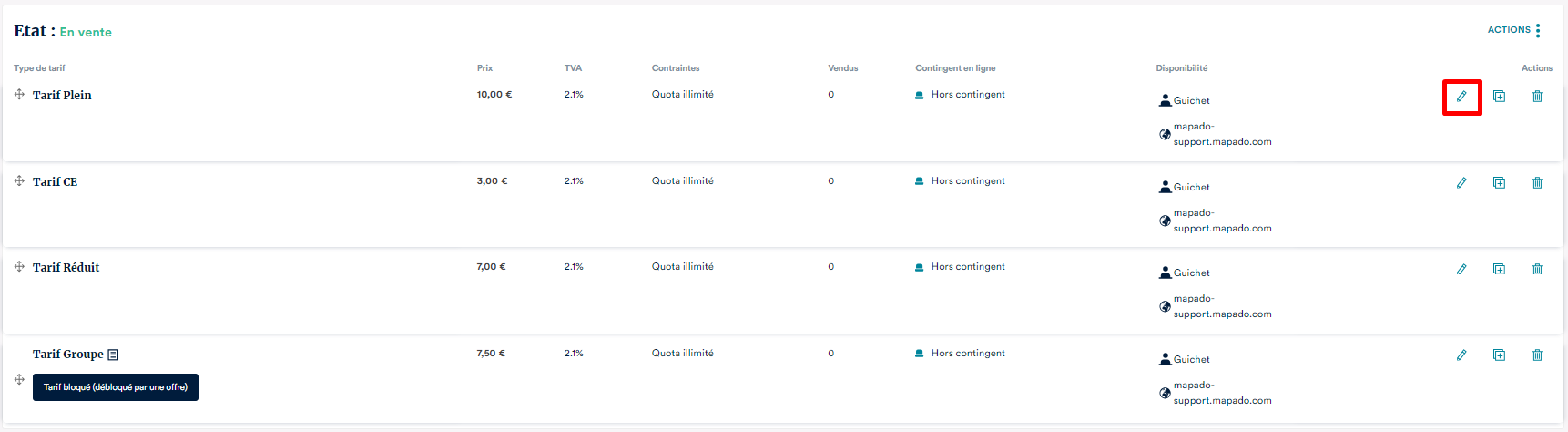The width and height of the screenshot is (1568, 432).
Task: Edit the Tarif Groupe rate
Action: (x=1461, y=355)
